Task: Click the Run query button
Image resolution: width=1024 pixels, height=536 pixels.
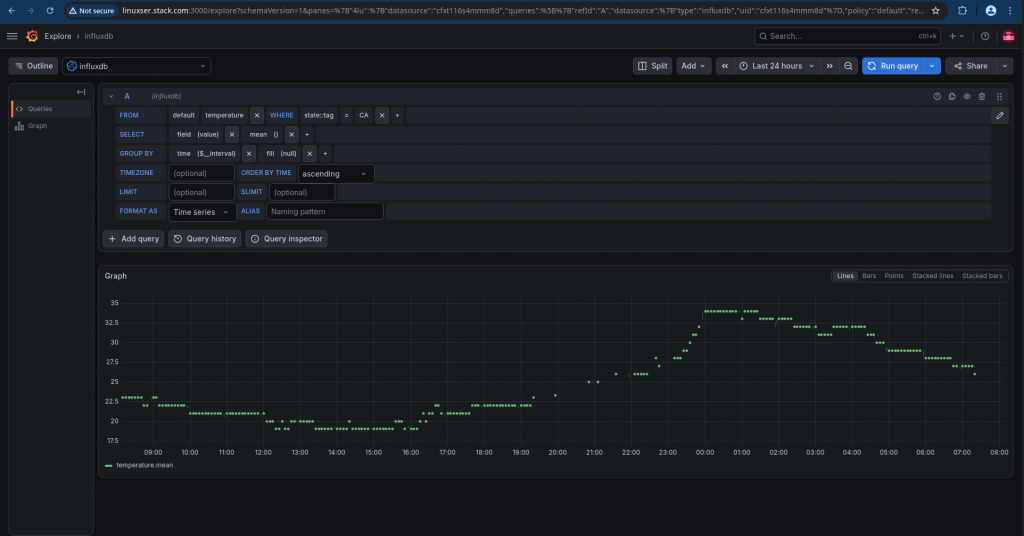Action: coord(893,66)
